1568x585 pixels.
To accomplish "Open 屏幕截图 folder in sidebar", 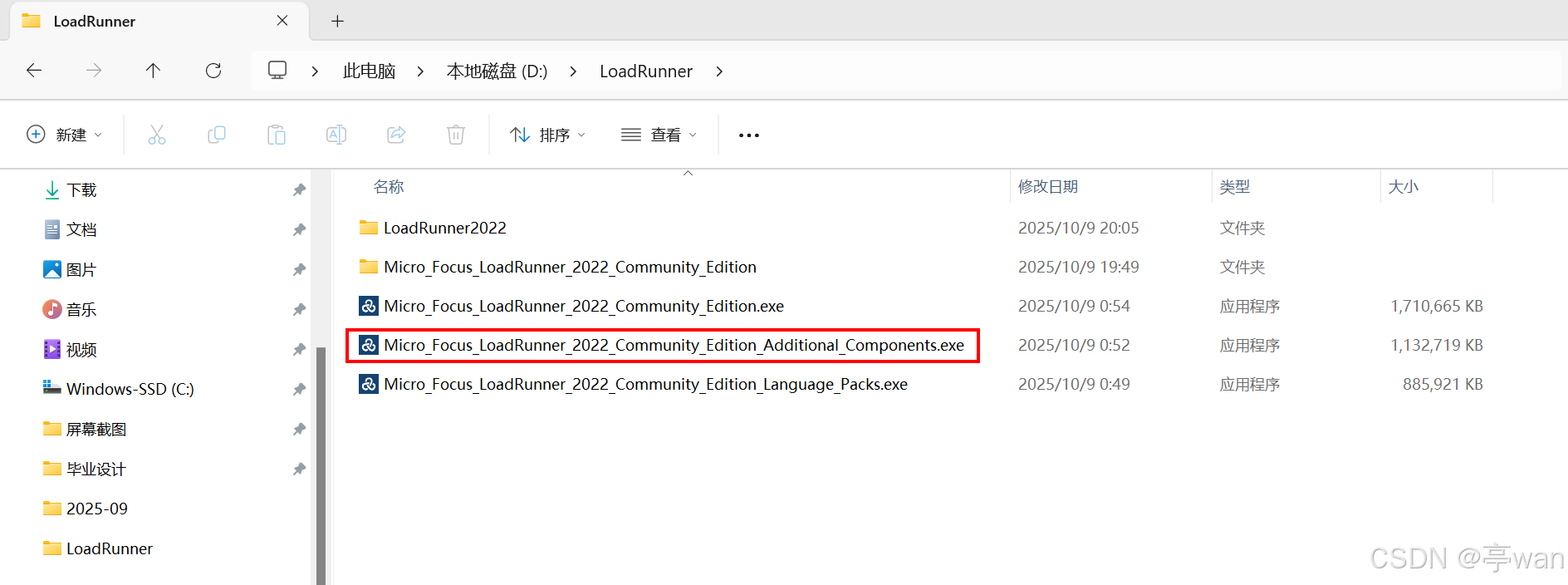I will pyautogui.click(x=84, y=430).
